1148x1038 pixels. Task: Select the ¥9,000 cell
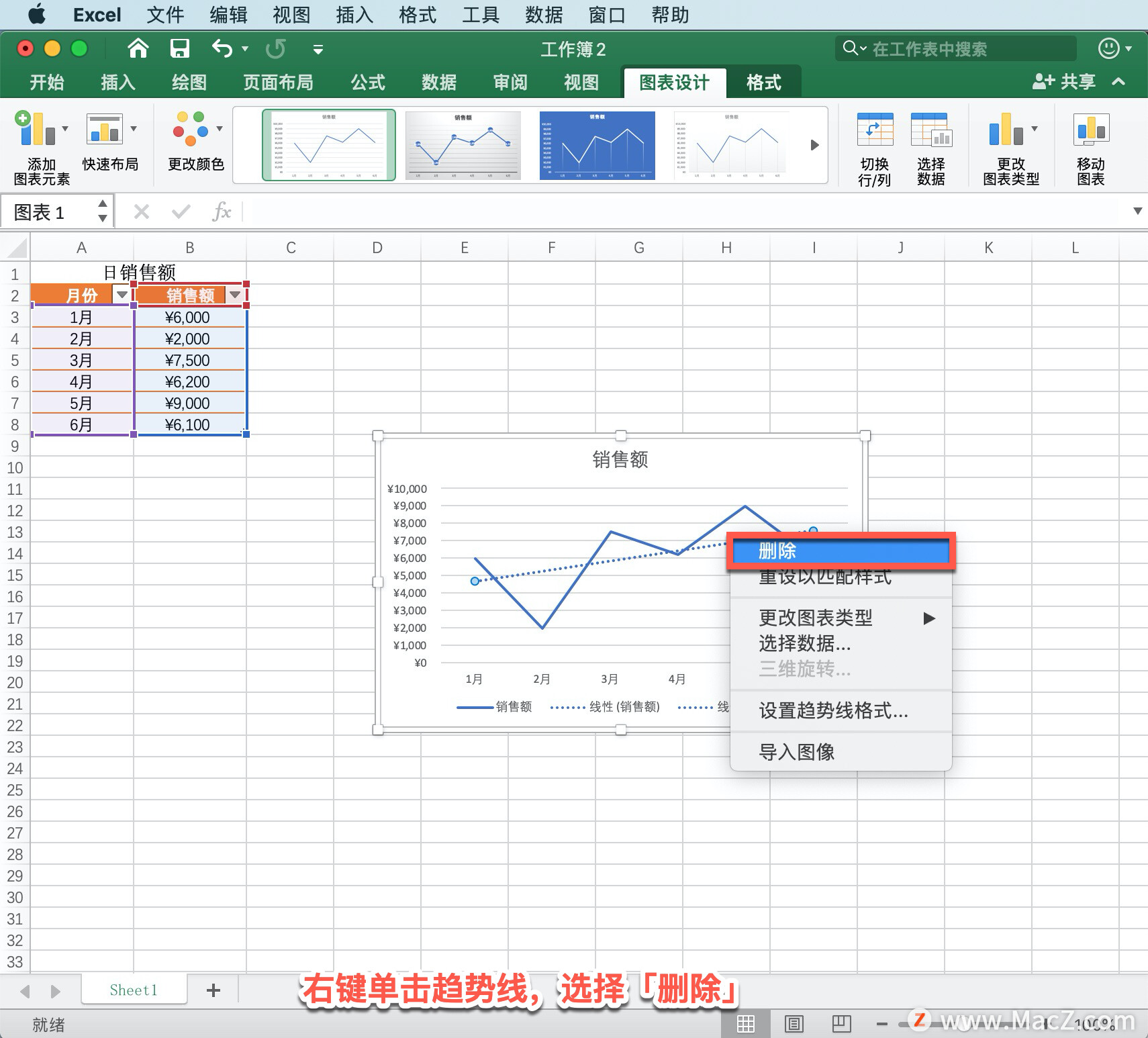tap(191, 403)
